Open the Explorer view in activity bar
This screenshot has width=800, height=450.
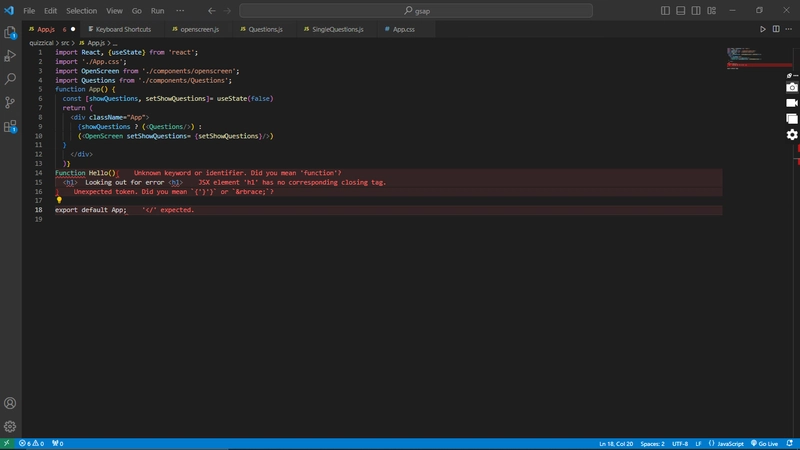[x=10, y=32]
